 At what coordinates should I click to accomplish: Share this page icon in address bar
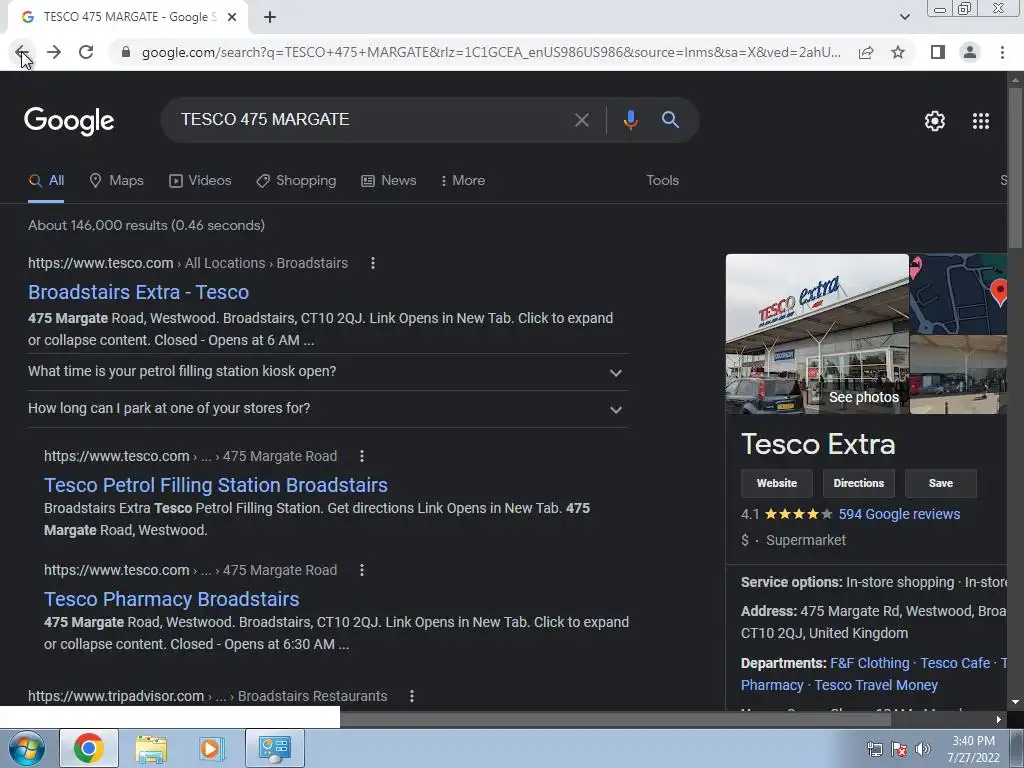(x=866, y=52)
